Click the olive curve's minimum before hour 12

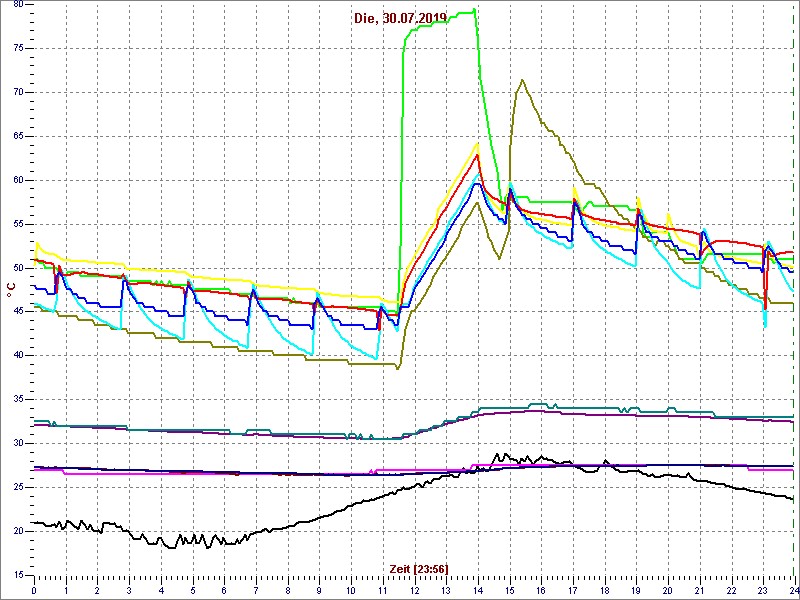coord(398,368)
